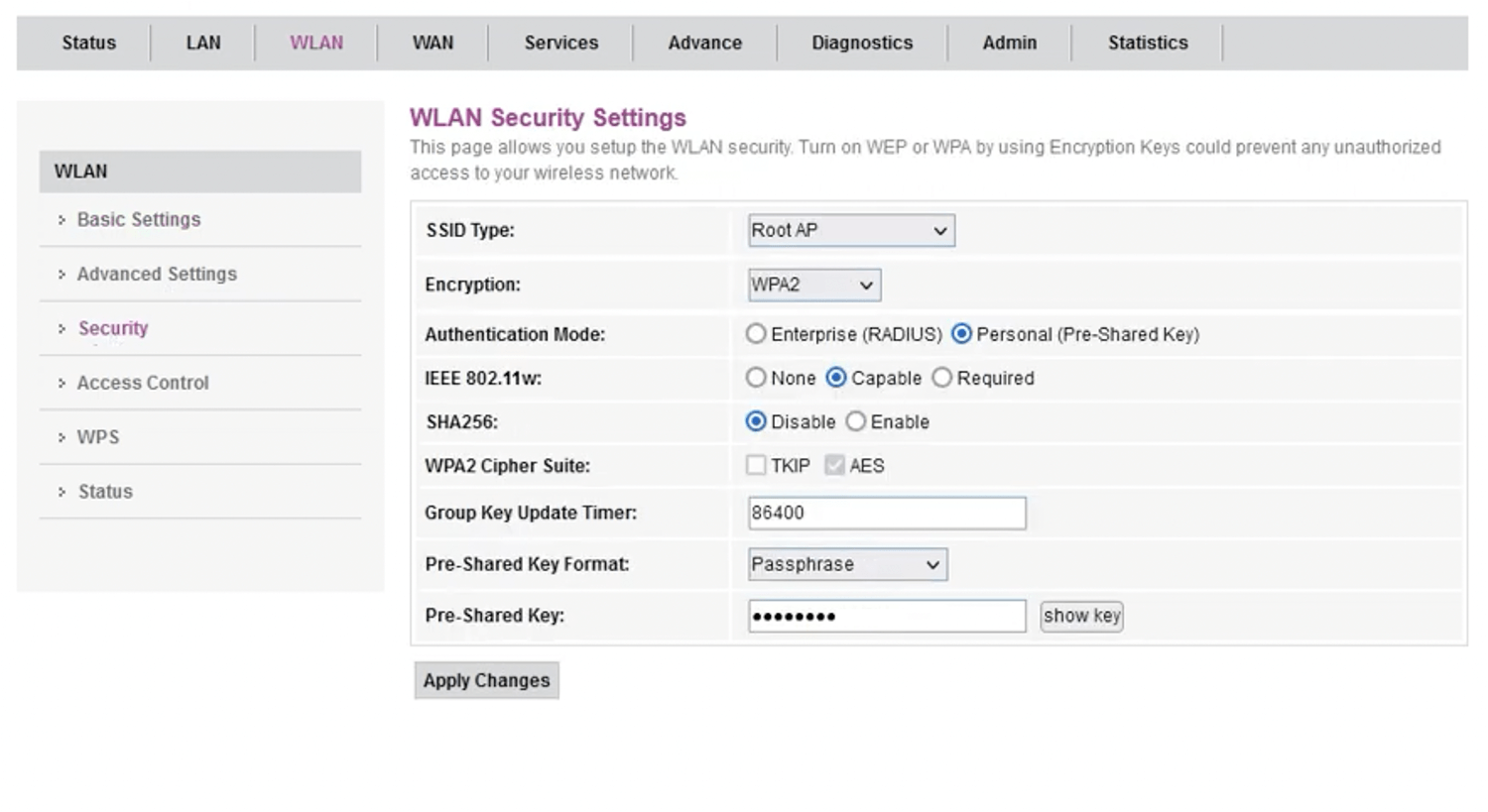1488x812 pixels.
Task: Set IEEE 802.11w to Required
Action: pos(942,378)
